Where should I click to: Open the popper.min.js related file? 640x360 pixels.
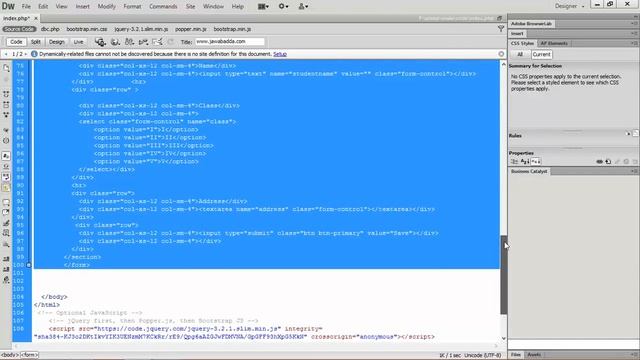click(191, 29)
